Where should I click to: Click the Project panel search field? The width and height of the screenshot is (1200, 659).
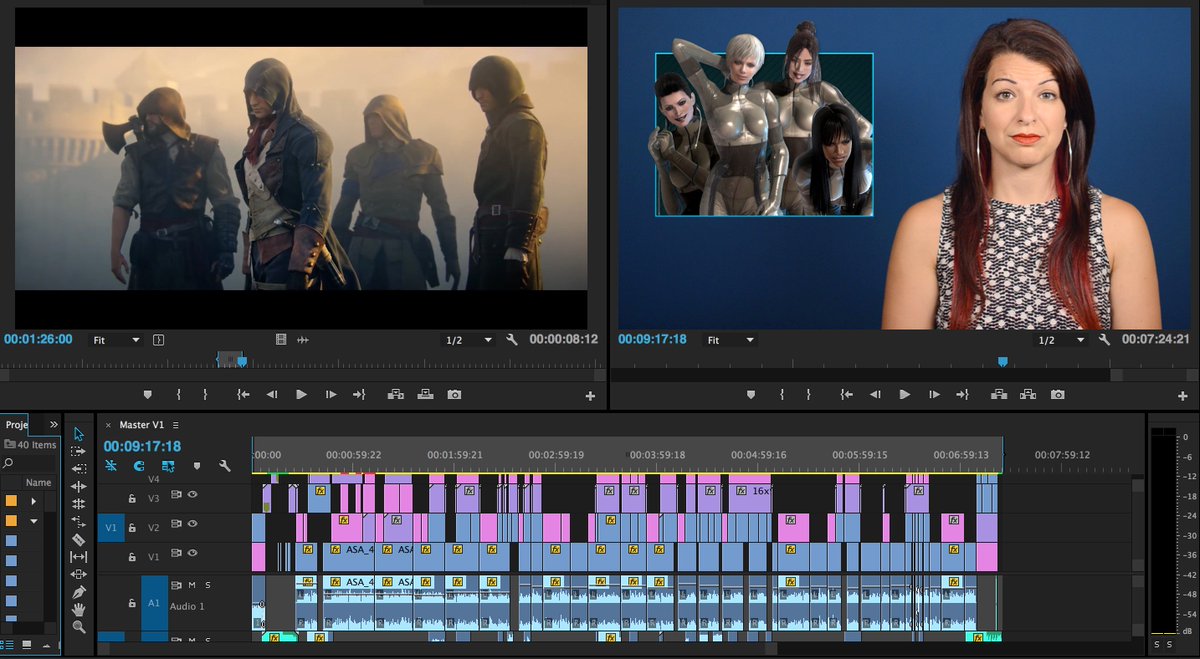[x=30, y=463]
